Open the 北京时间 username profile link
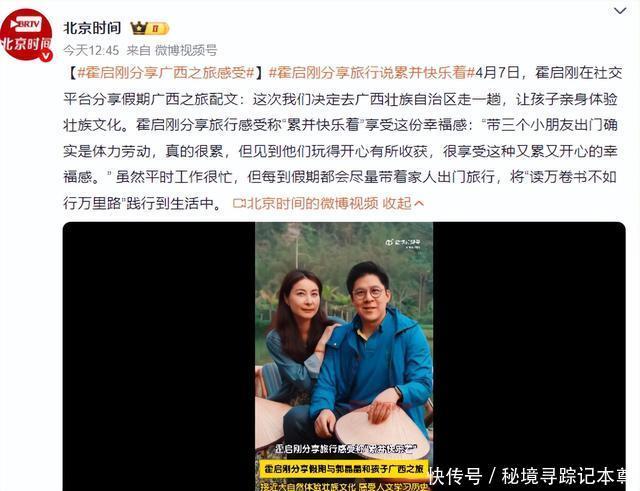The image size is (640, 491). (x=92, y=28)
